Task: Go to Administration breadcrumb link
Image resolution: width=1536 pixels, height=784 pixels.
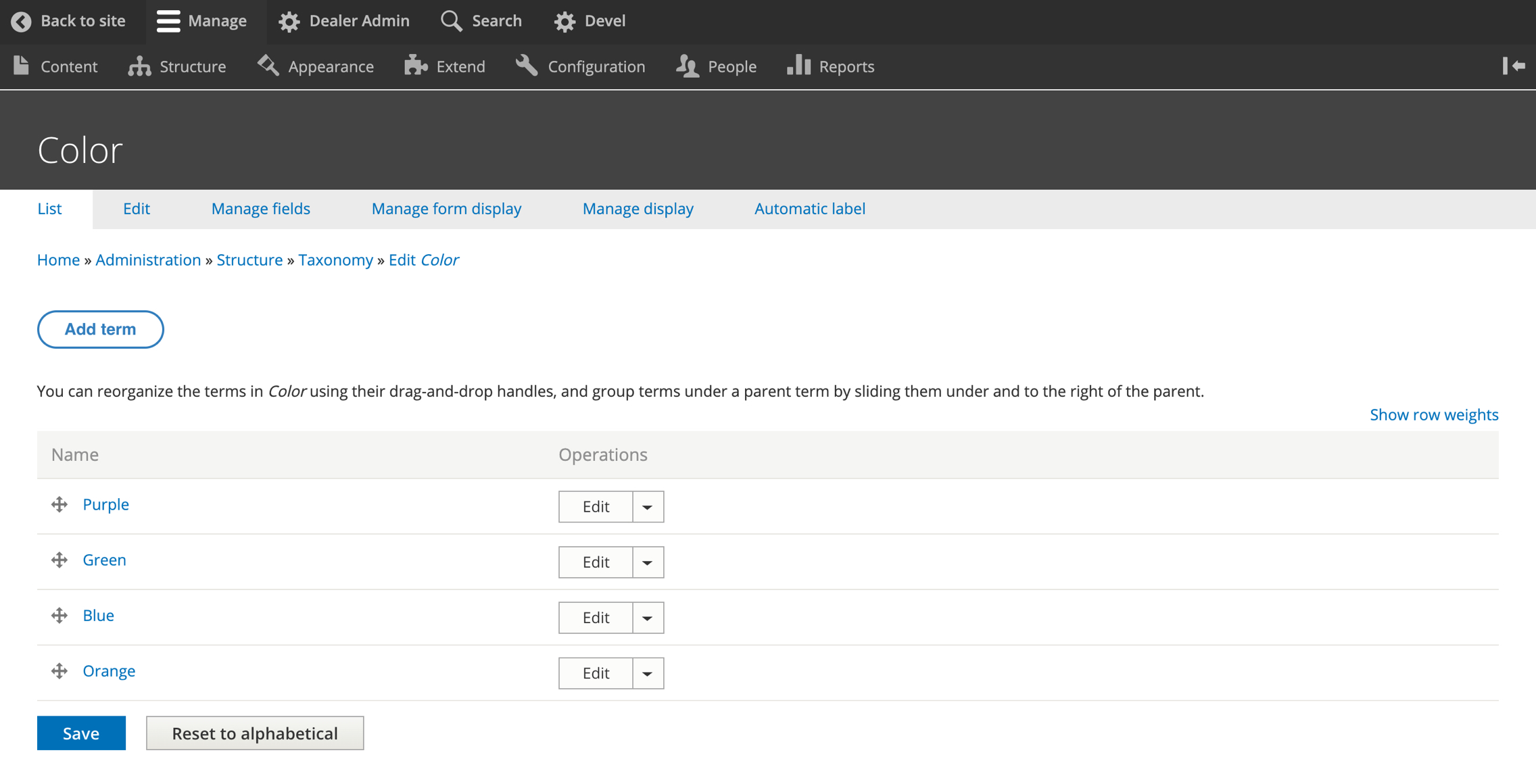Action: pyautogui.click(x=148, y=260)
